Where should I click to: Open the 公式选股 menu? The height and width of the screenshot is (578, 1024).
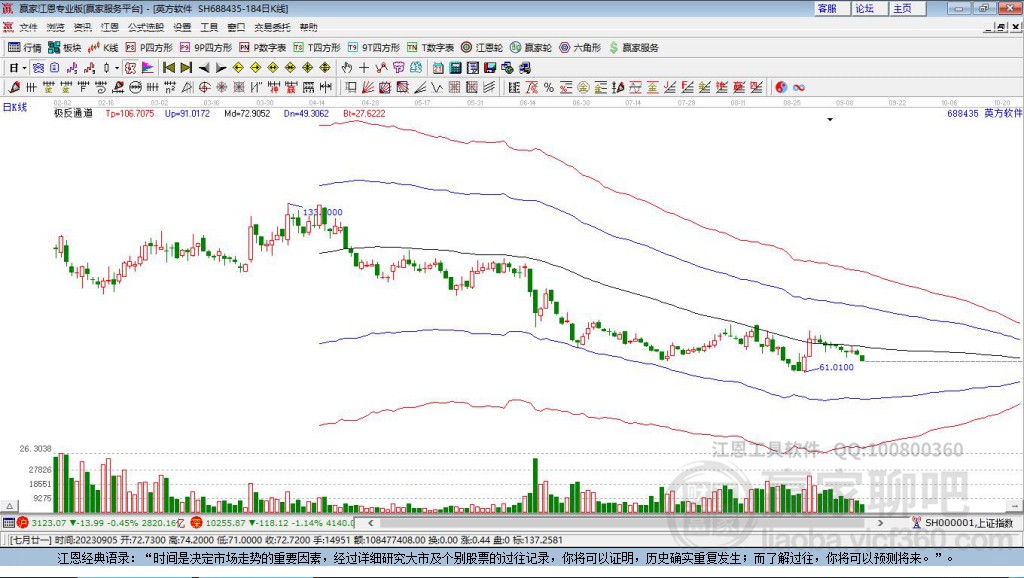146,27
